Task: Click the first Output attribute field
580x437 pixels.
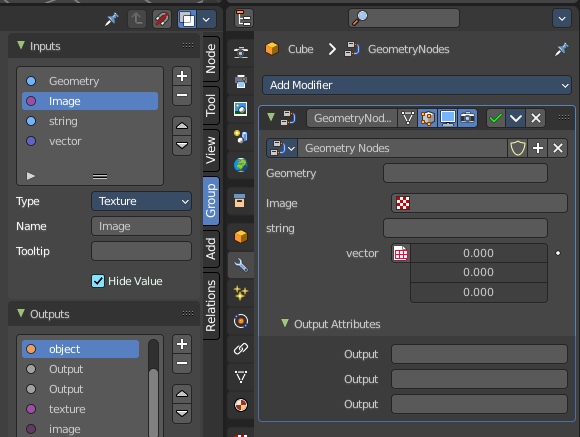Action: (x=479, y=354)
